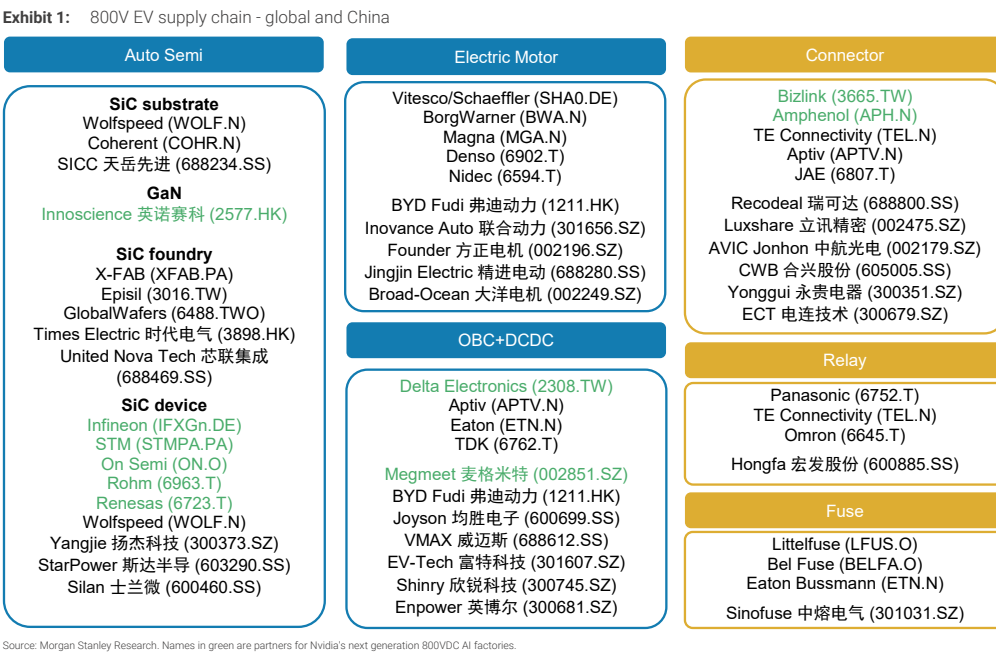Click ECT 电连技术 (300679.SZ) entry
This screenshot has height=666, width=996.
click(844, 314)
